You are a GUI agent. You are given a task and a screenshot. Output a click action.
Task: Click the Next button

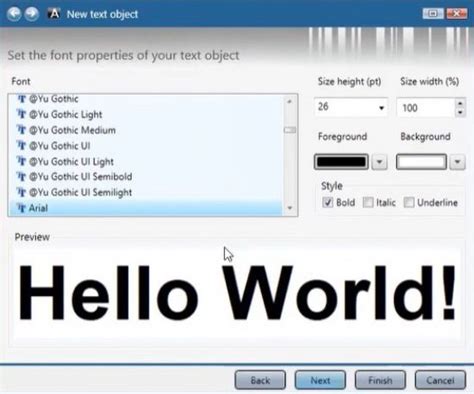click(x=320, y=380)
